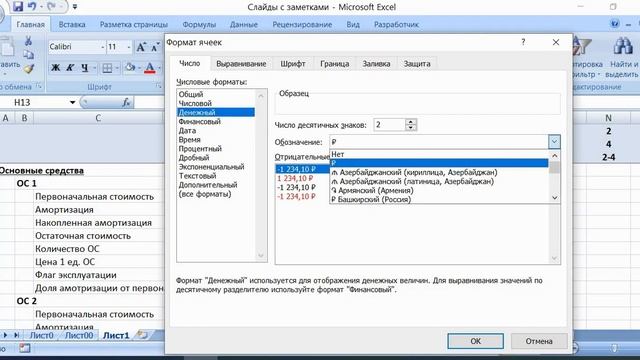Open Главная ribbon tab

point(30,24)
